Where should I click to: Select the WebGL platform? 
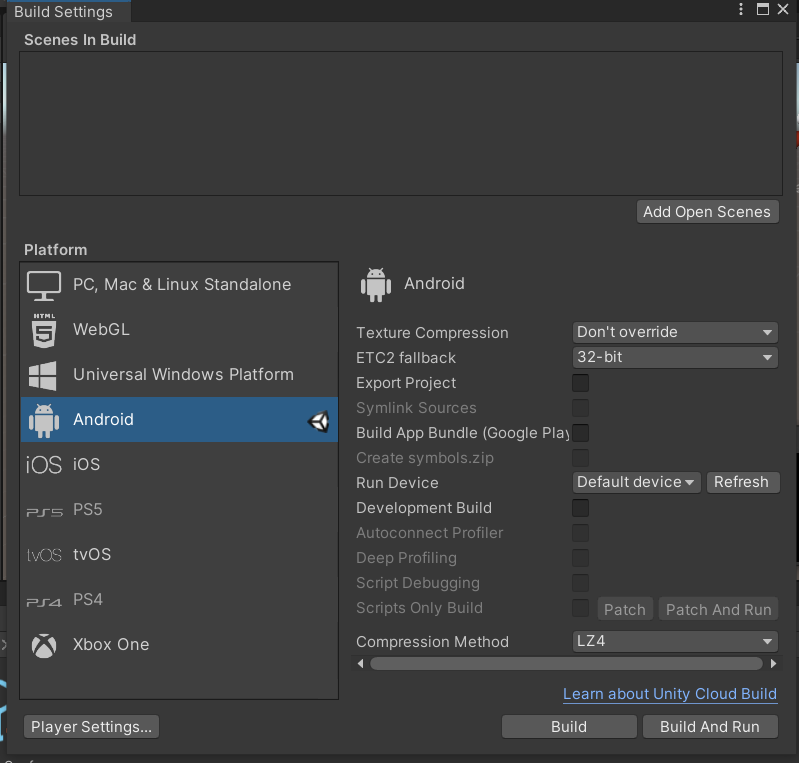click(x=179, y=330)
